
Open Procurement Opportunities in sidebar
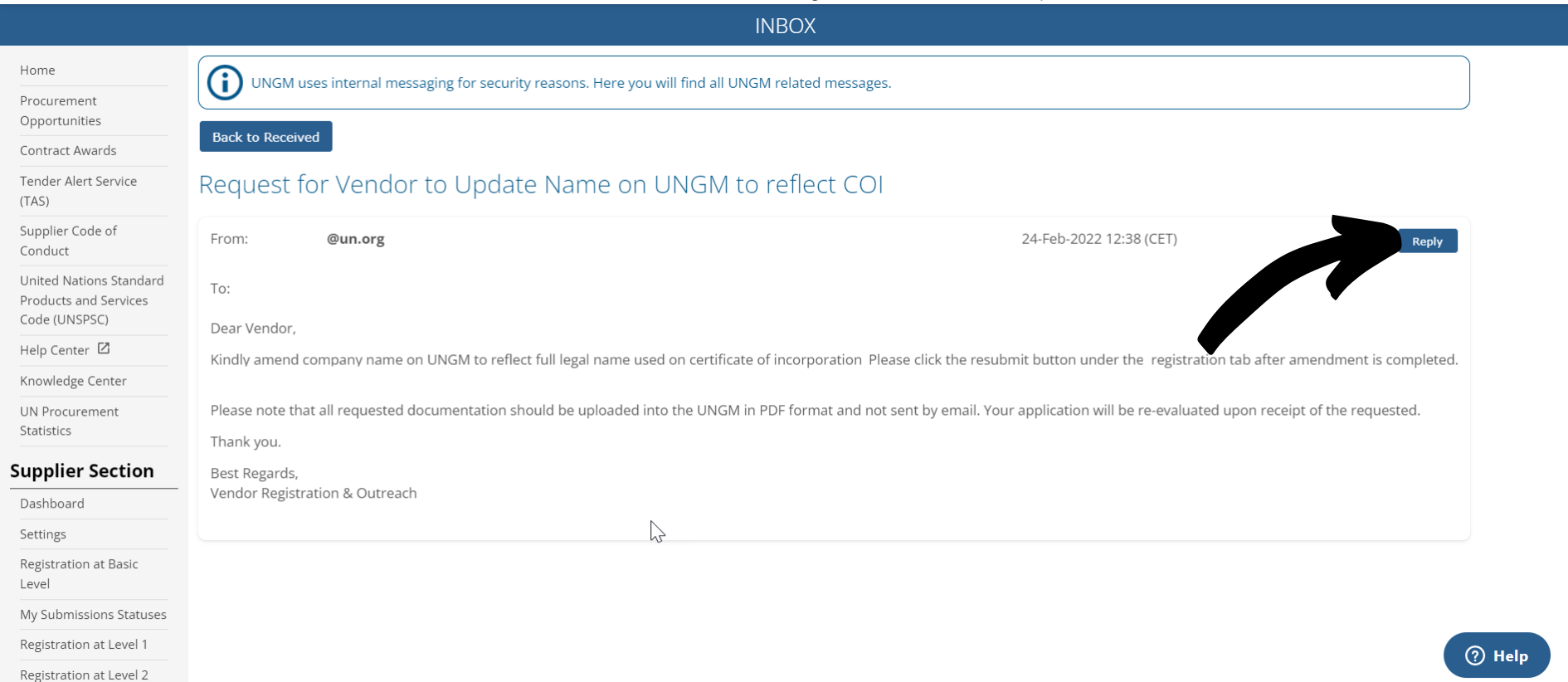tap(61, 110)
